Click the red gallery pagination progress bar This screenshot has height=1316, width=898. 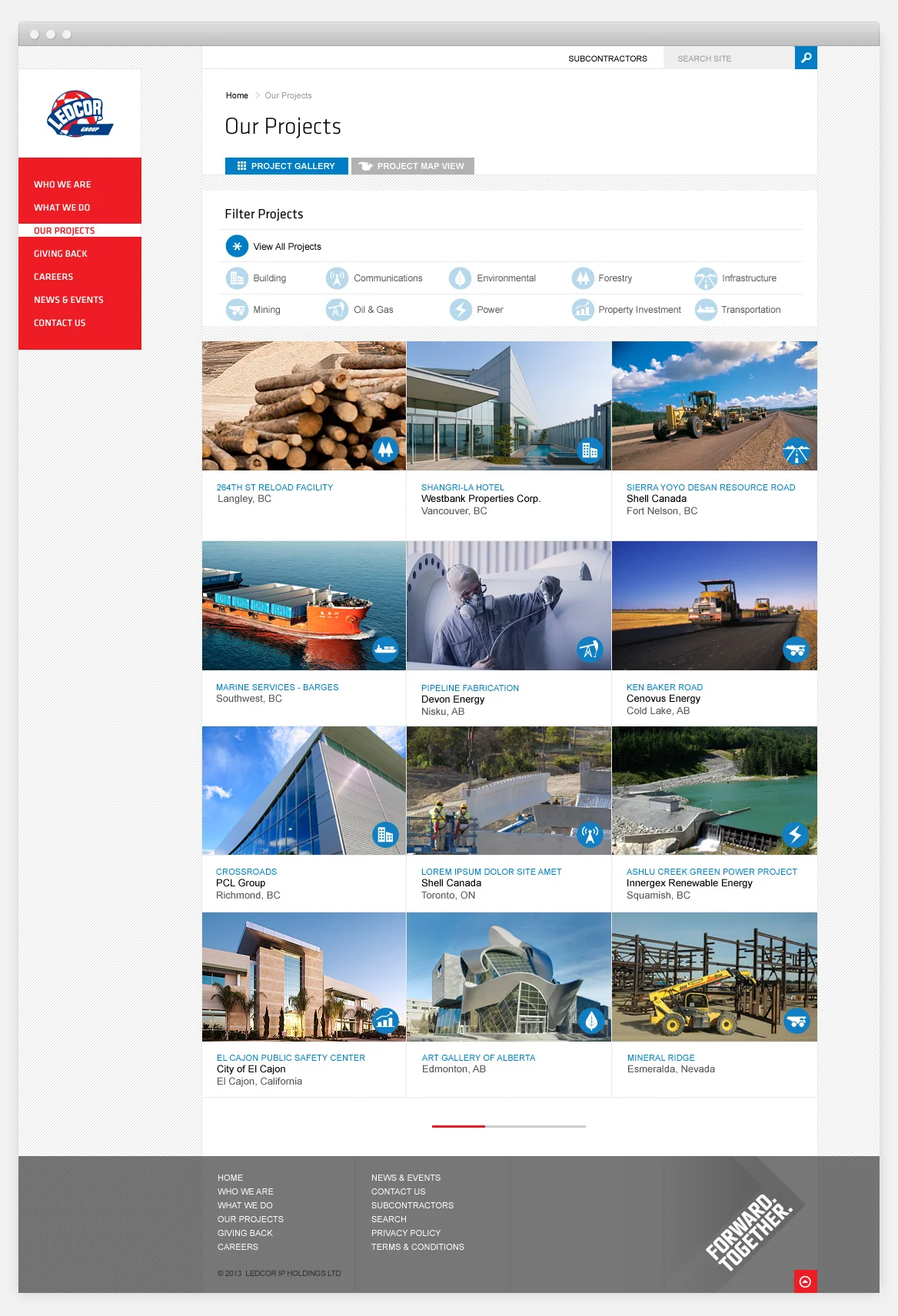click(x=458, y=1126)
